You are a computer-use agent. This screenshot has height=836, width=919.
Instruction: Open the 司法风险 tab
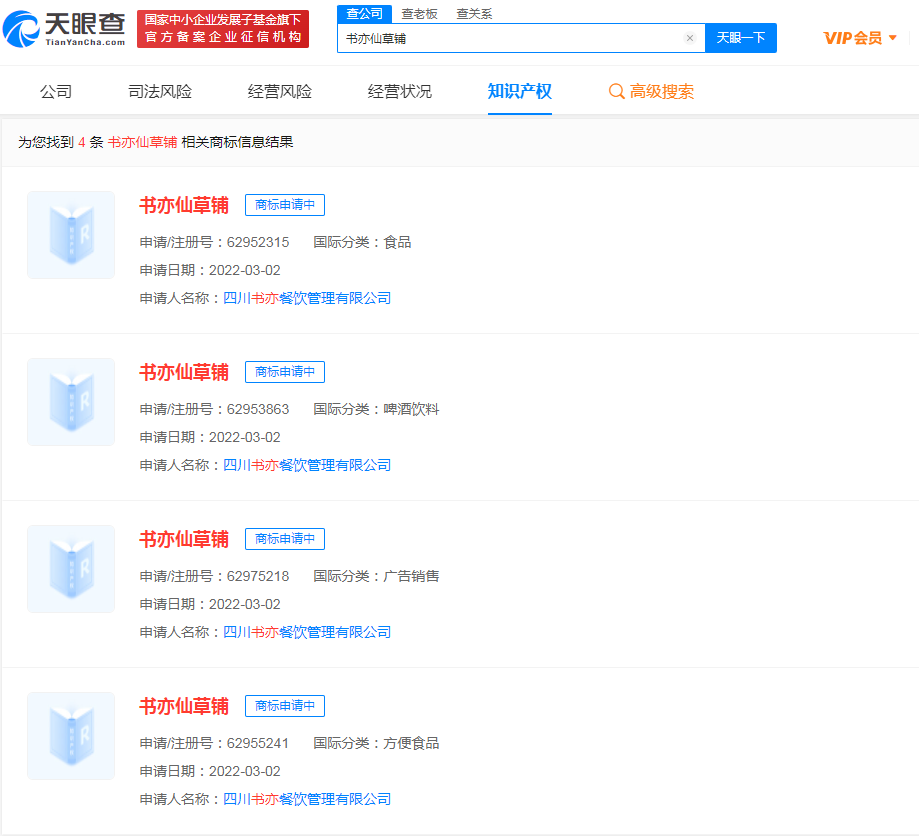pos(160,91)
